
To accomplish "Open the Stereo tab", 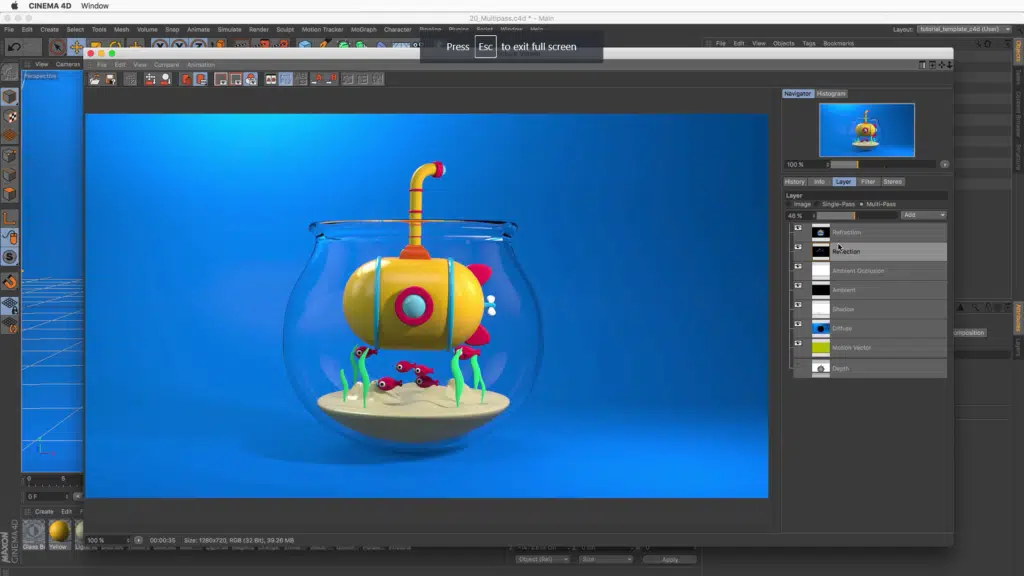I will [x=893, y=182].
